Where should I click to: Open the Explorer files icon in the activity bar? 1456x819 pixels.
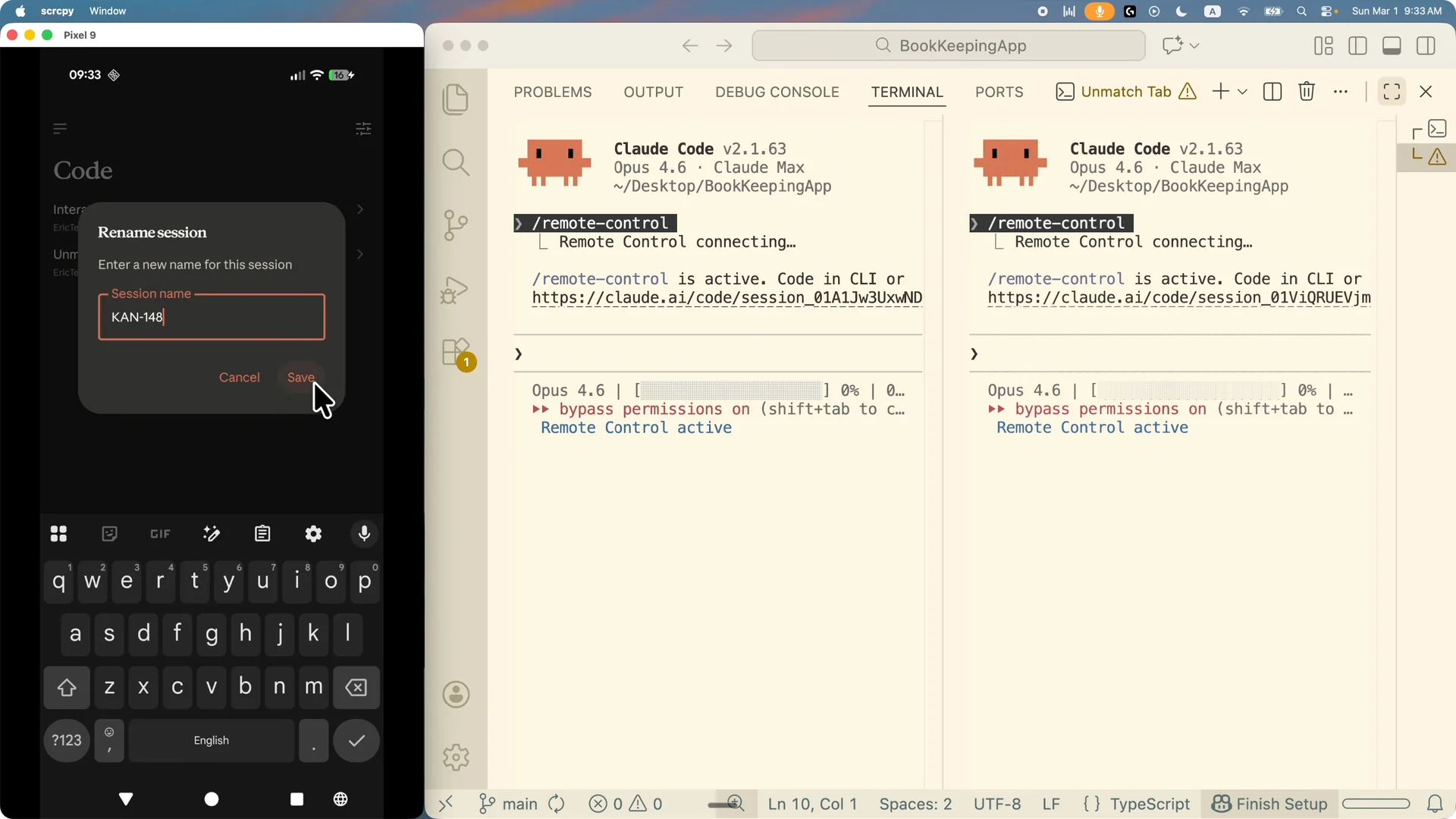pyautogui.click(x=456, y=99)
